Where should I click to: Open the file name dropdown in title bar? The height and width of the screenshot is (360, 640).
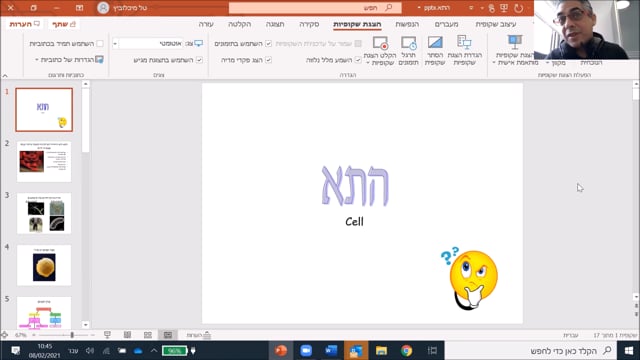click(419, 8)
